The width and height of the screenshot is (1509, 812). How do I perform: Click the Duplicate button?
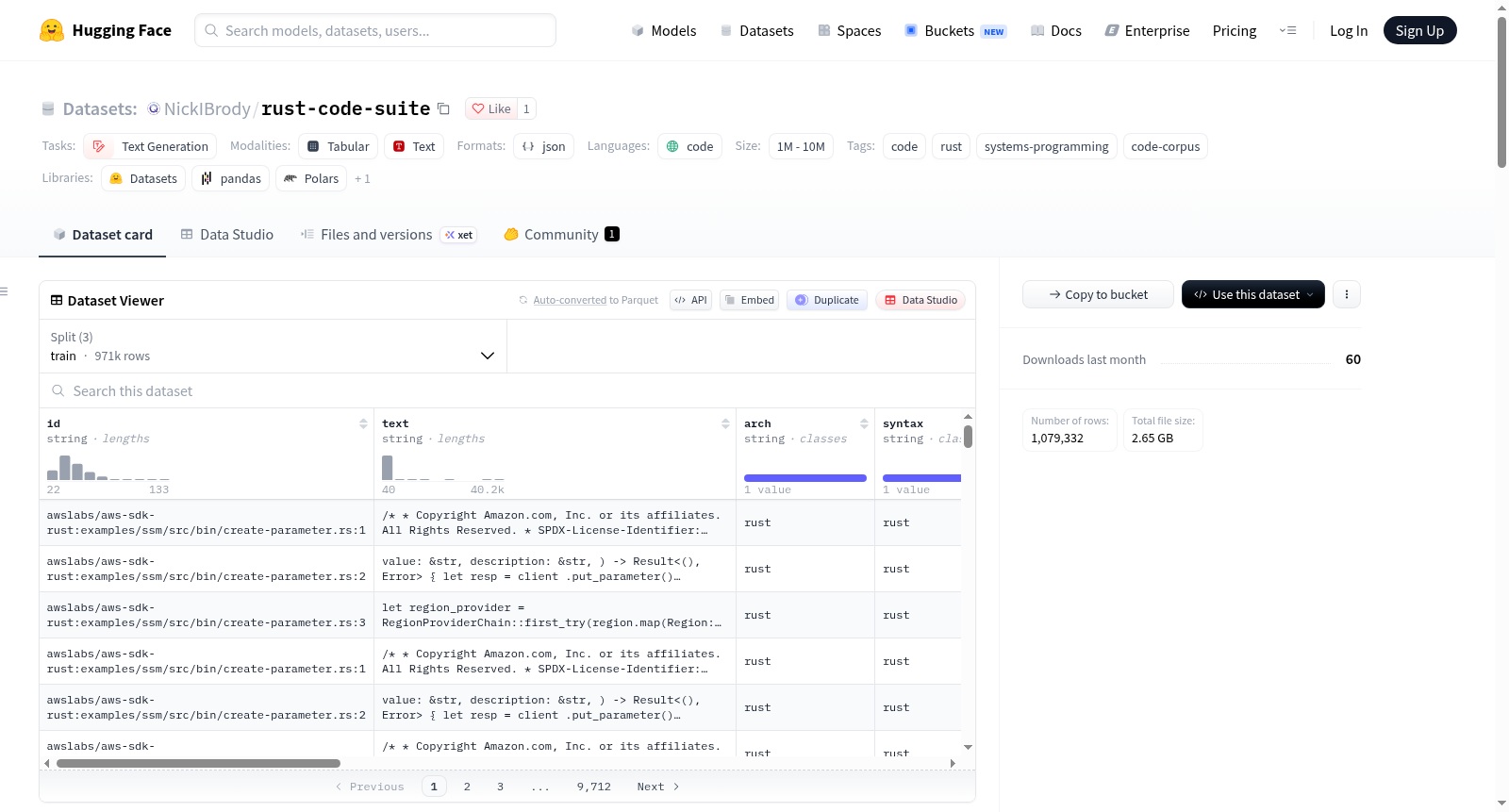pyautogui.click(x=827, y=300)
